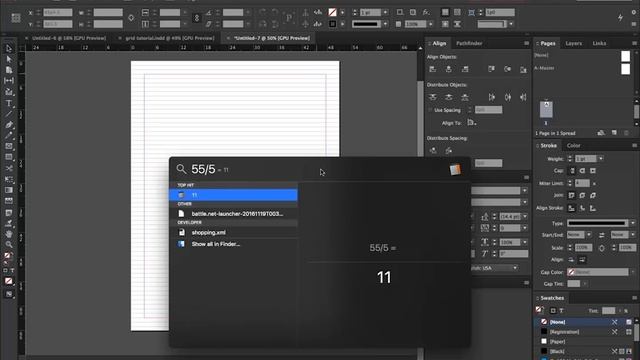Open the End arrowhead dropdown
640x360 pixels.
pos(633,235)
